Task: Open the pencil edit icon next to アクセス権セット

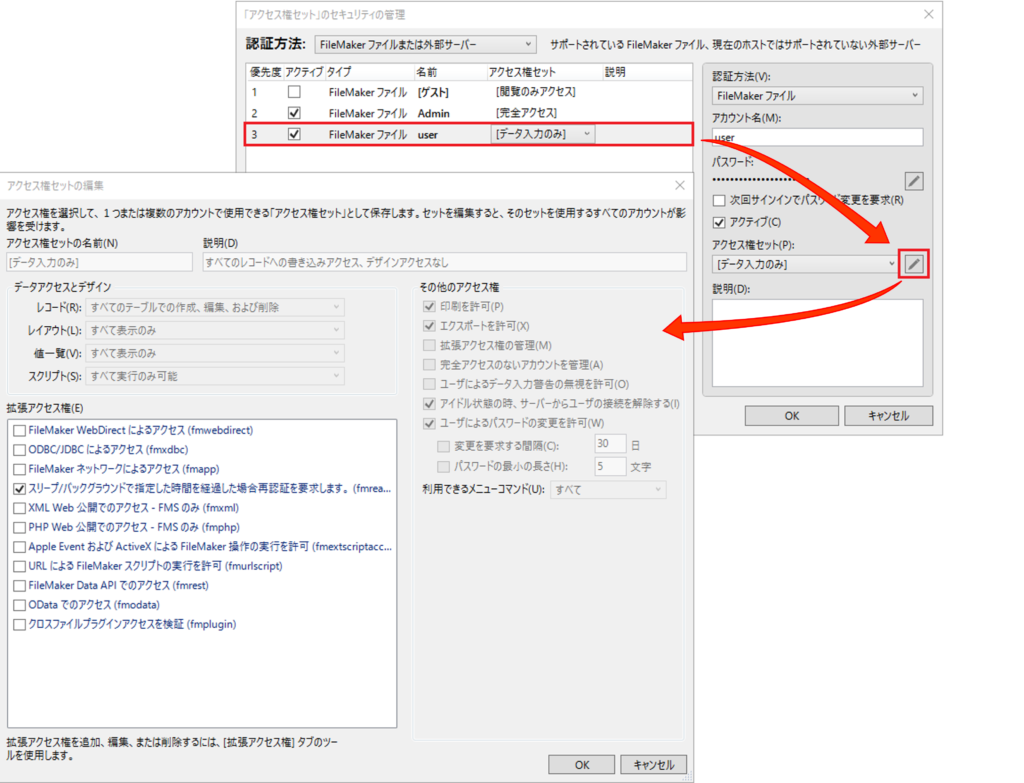Action: (914, 264)
